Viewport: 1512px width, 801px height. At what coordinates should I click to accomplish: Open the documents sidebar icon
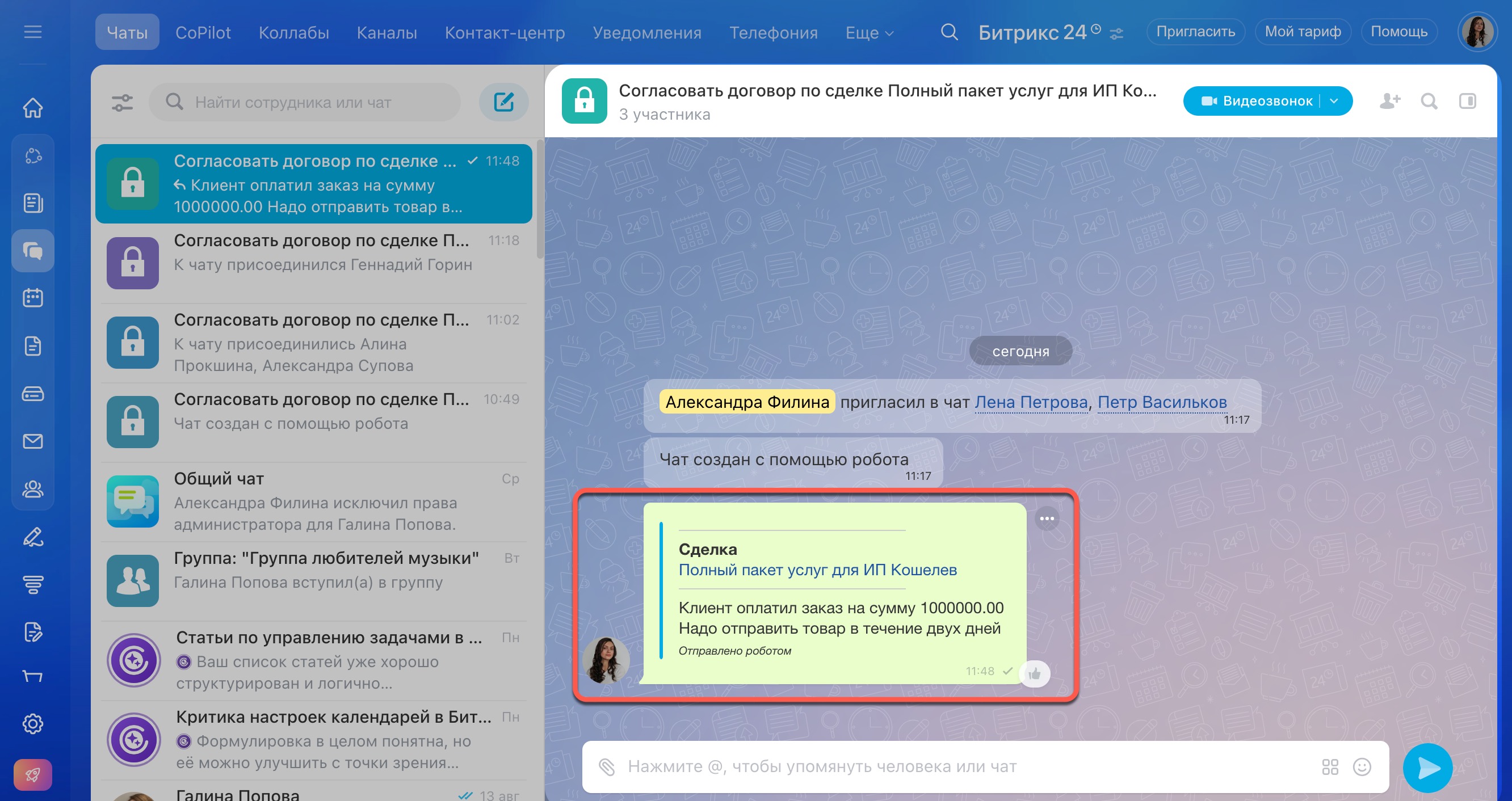tap(33, 346)
